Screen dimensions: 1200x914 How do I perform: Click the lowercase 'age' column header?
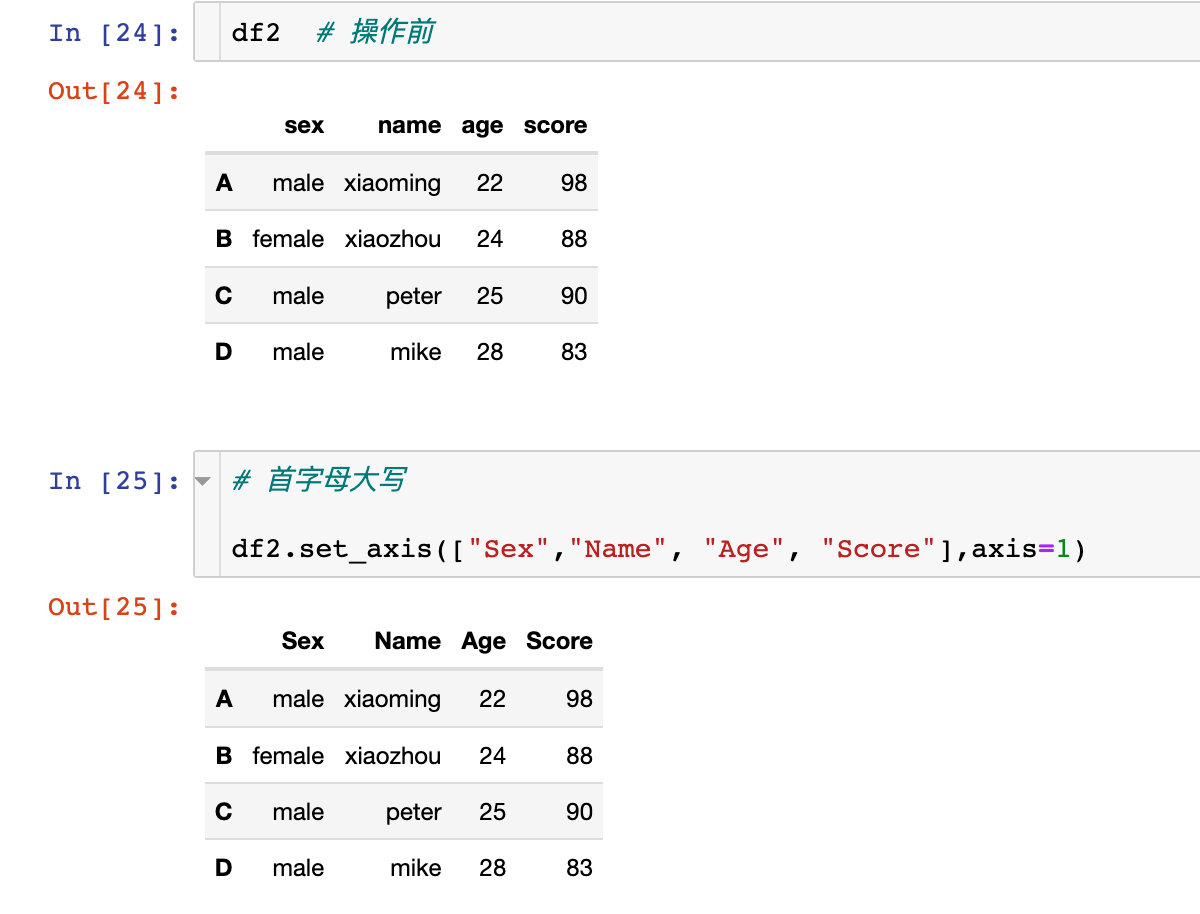pos(482,127)
